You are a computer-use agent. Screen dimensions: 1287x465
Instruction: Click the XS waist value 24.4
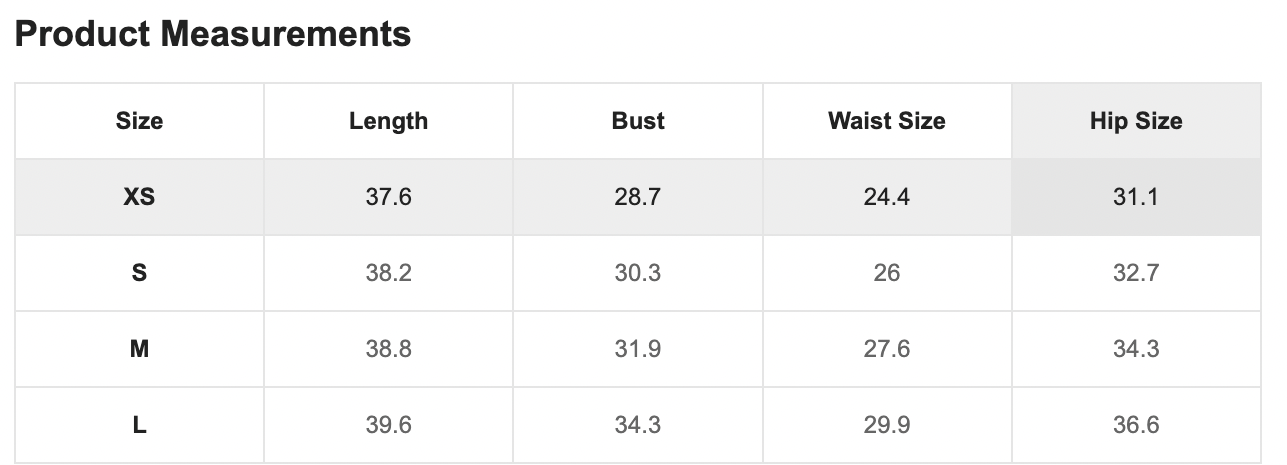click(886, 197)
